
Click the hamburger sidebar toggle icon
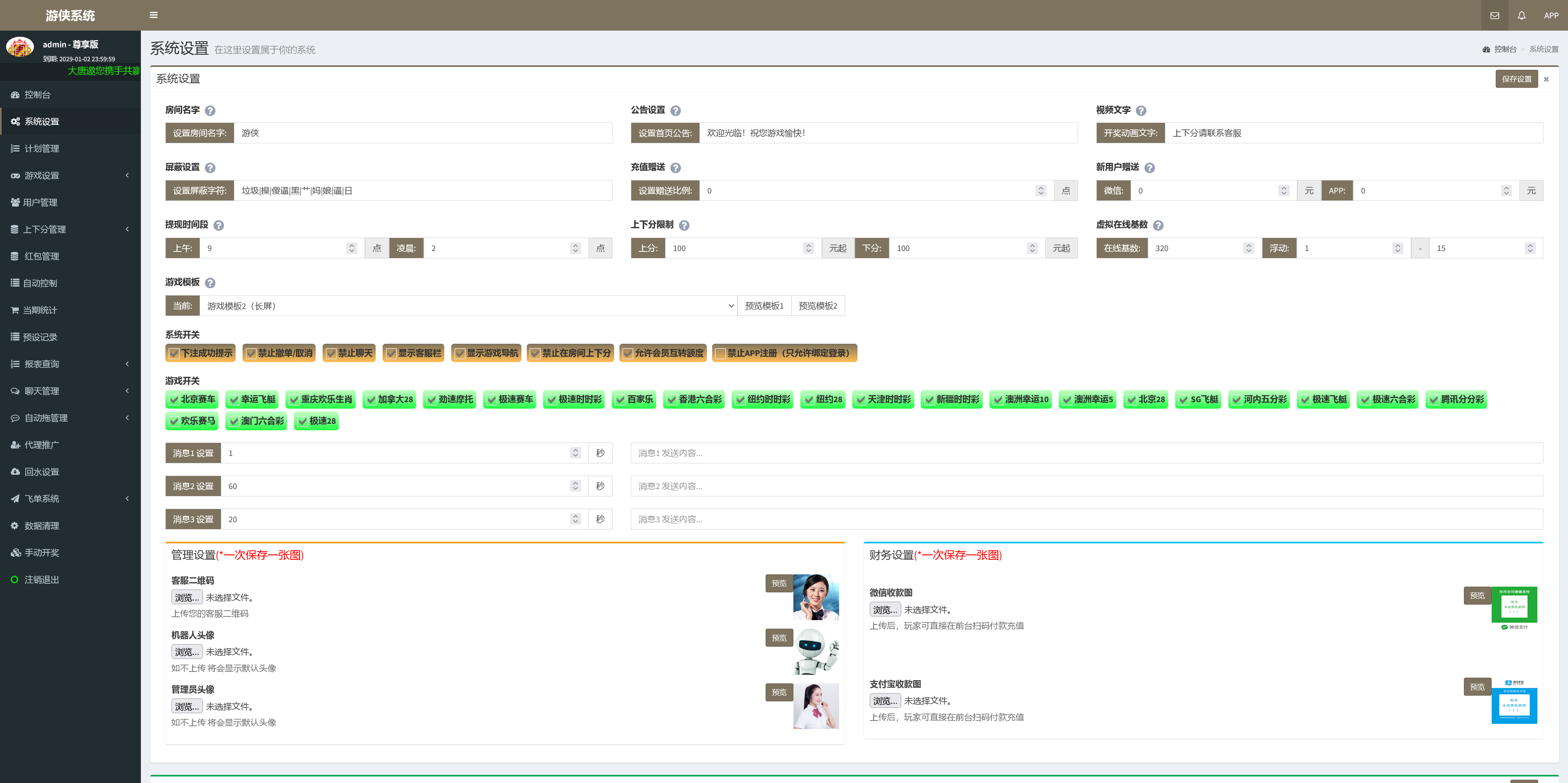click(x=154, y=15)
